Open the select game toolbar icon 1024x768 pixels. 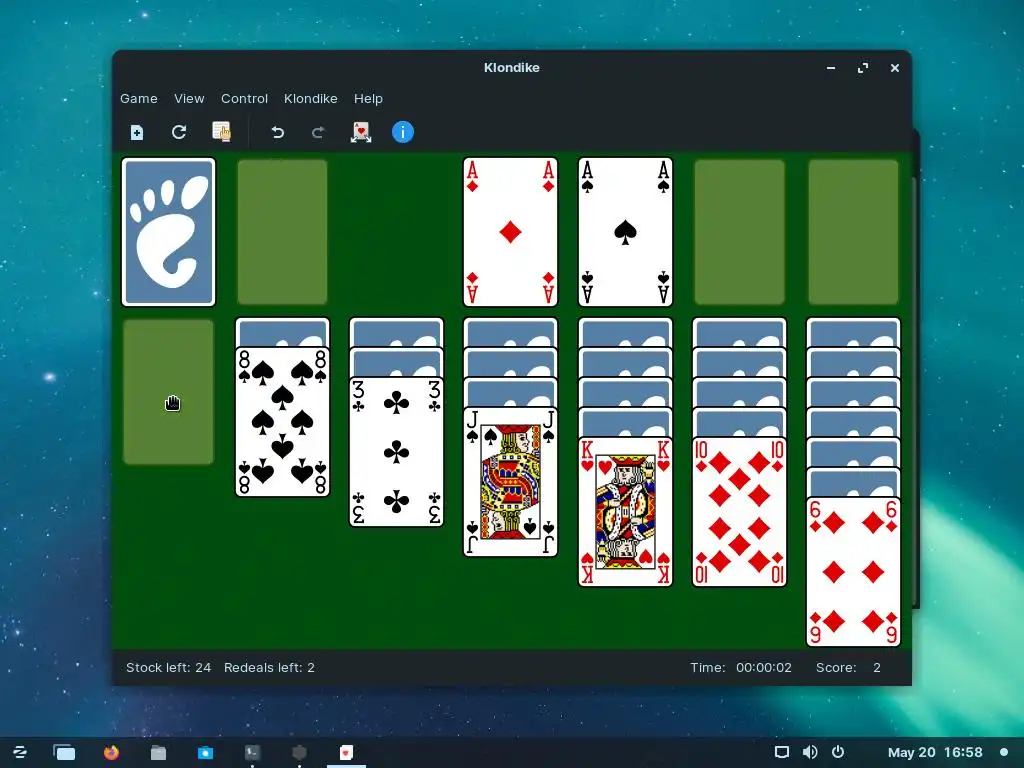[x=221, y=132]
